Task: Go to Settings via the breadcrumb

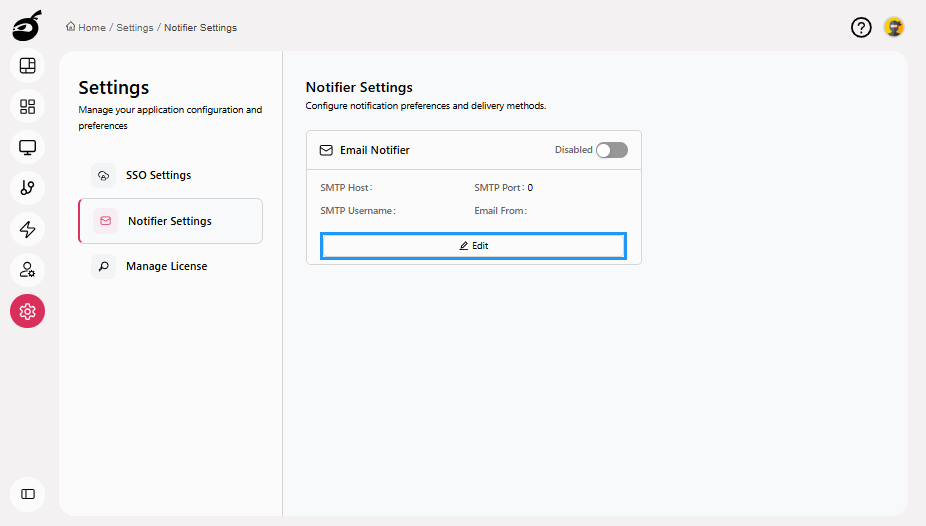Action: (135, 28)
